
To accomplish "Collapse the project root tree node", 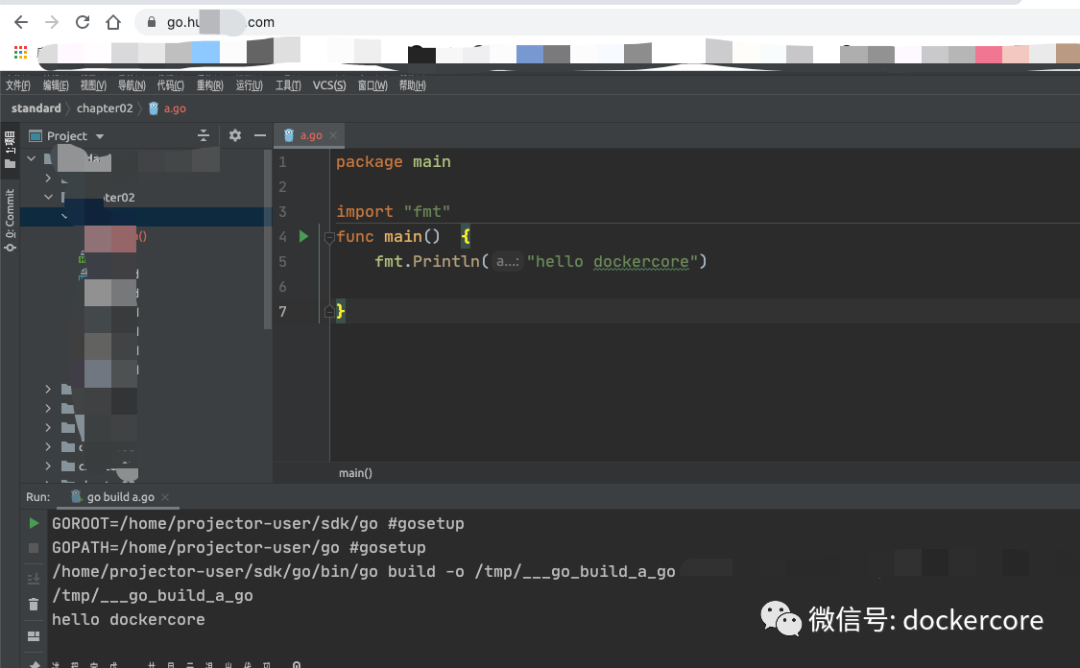I will pos(31,158).
